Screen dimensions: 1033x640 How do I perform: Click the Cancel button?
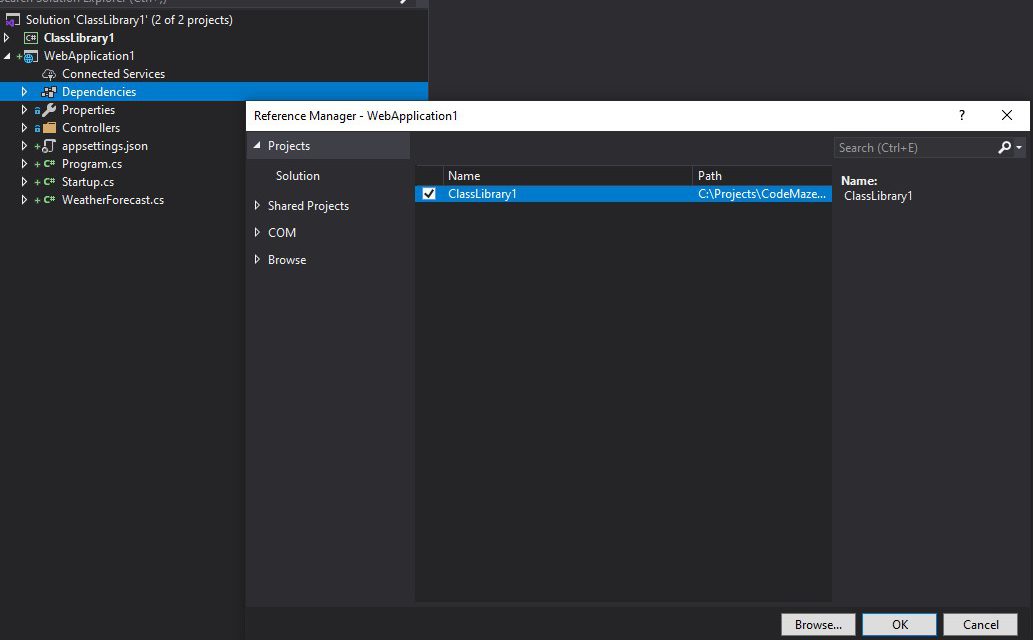coord(980,624)
